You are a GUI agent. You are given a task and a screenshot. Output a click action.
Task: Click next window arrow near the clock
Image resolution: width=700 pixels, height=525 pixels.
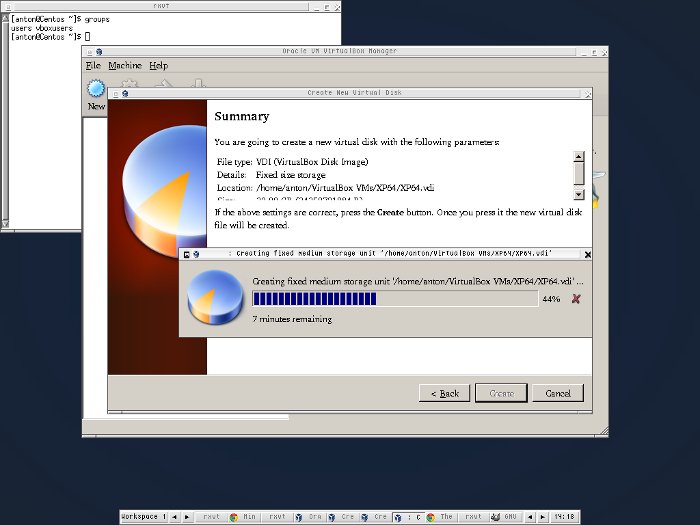(x=542, y=517)
